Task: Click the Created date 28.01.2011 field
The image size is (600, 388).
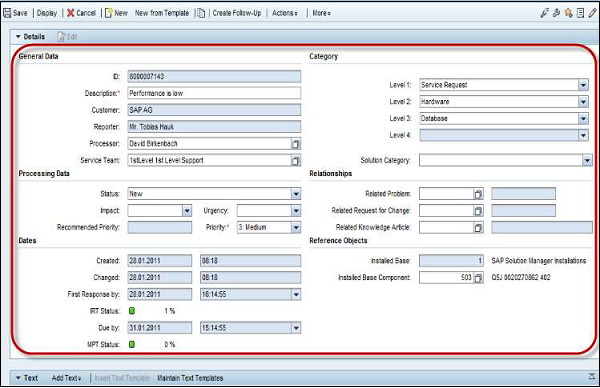Action: pos(160,261)
